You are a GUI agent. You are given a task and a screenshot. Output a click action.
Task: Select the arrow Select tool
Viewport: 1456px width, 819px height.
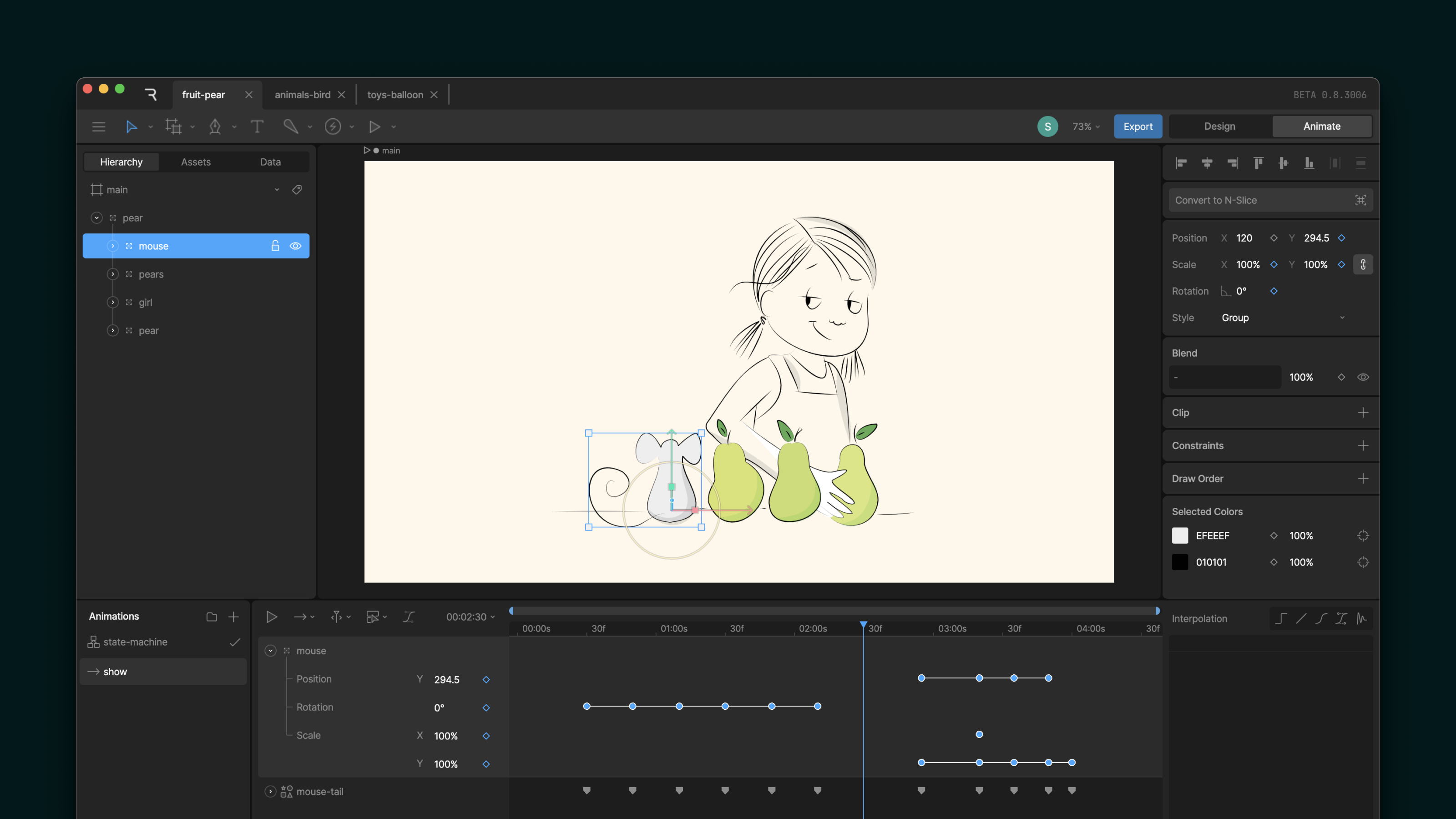coord(131,126)
